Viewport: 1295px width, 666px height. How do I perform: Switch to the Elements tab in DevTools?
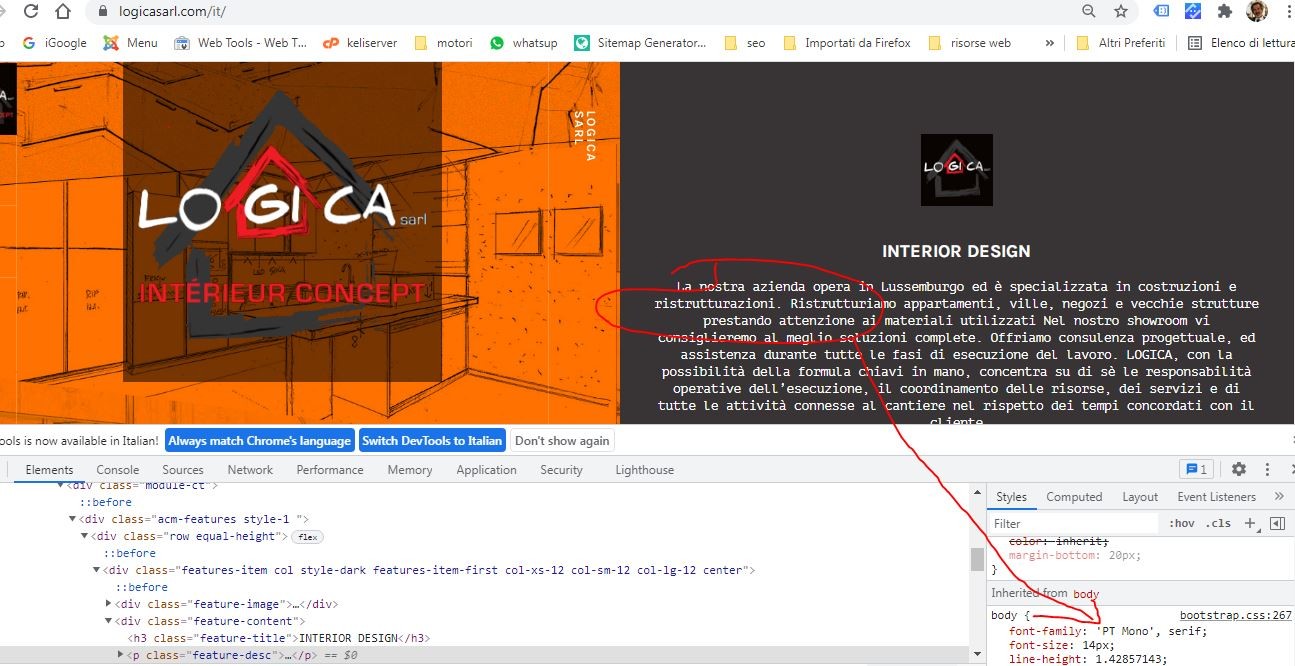[x=49, y=470]
